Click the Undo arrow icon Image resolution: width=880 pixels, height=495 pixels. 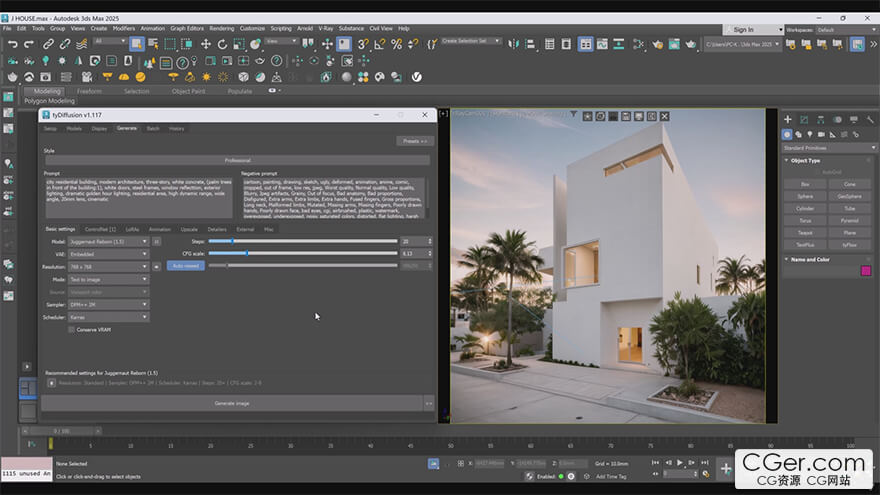(x=12, y=44)
